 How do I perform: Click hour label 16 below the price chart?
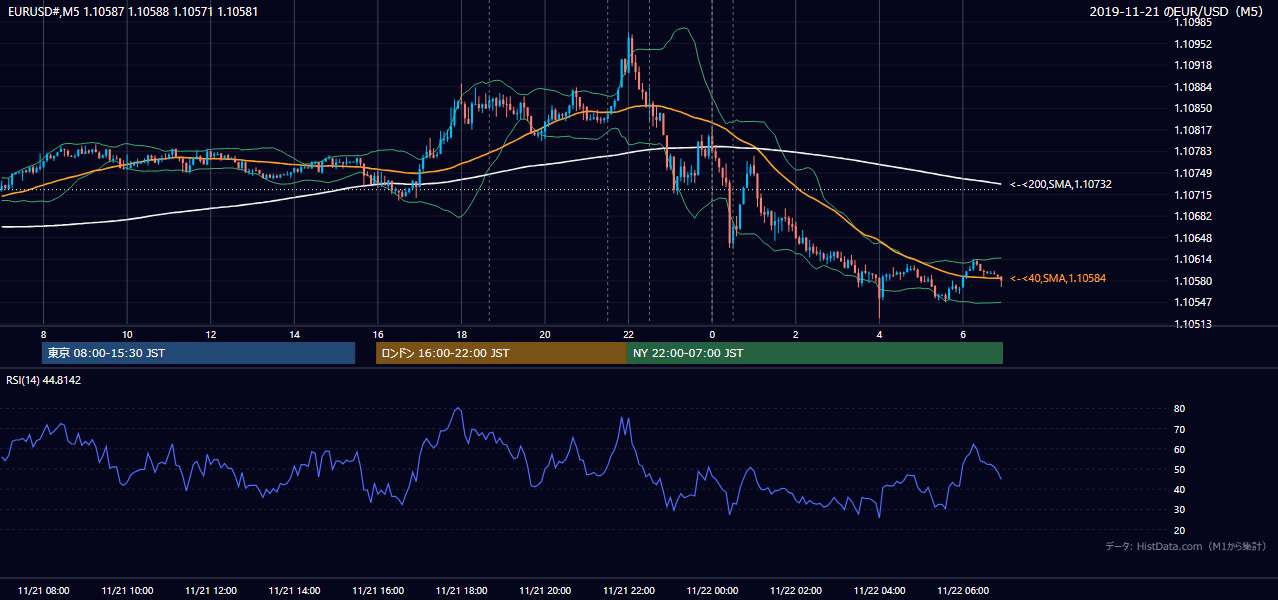377,334
